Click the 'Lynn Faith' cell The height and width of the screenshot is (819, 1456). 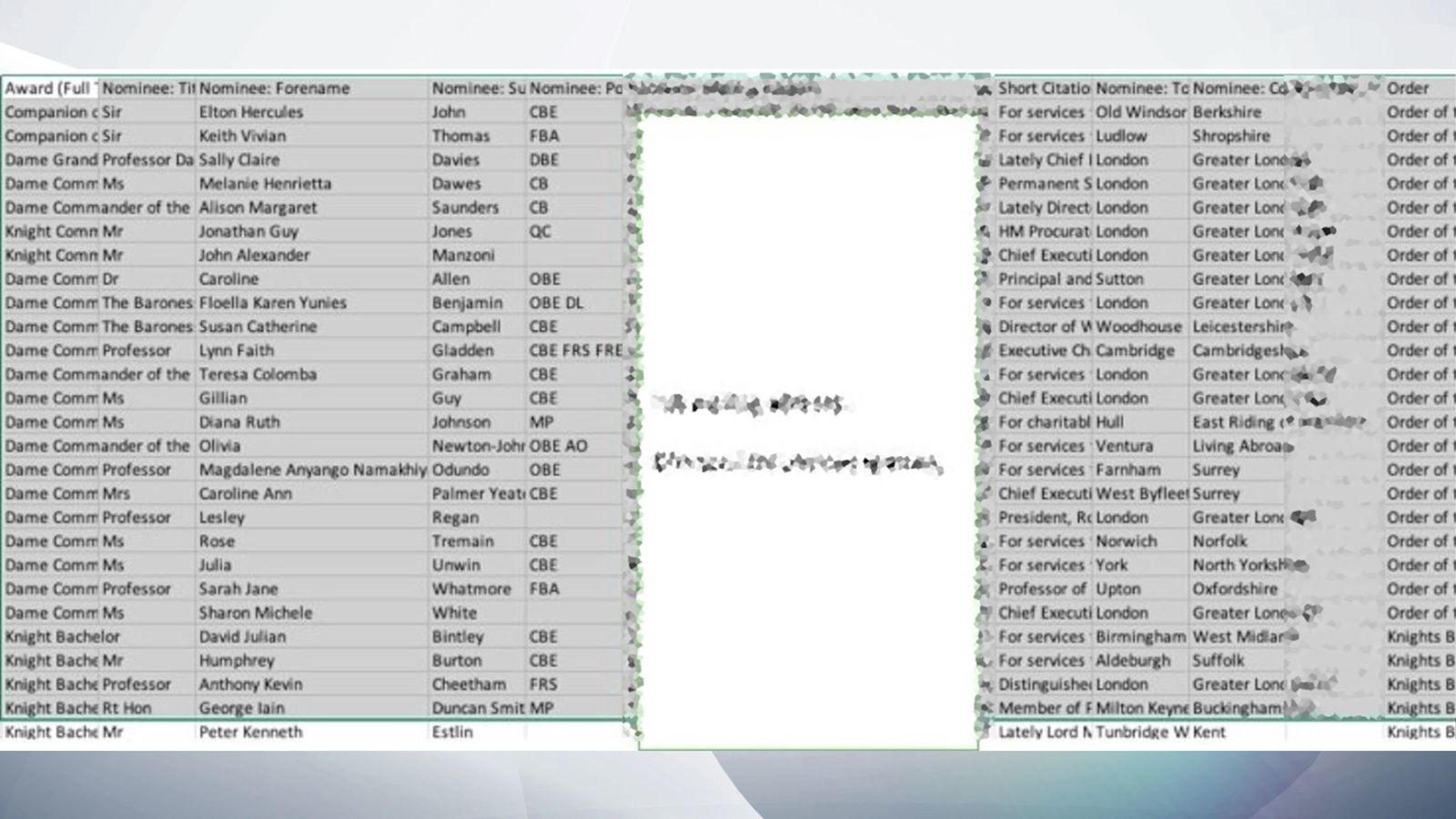point(312,350)
